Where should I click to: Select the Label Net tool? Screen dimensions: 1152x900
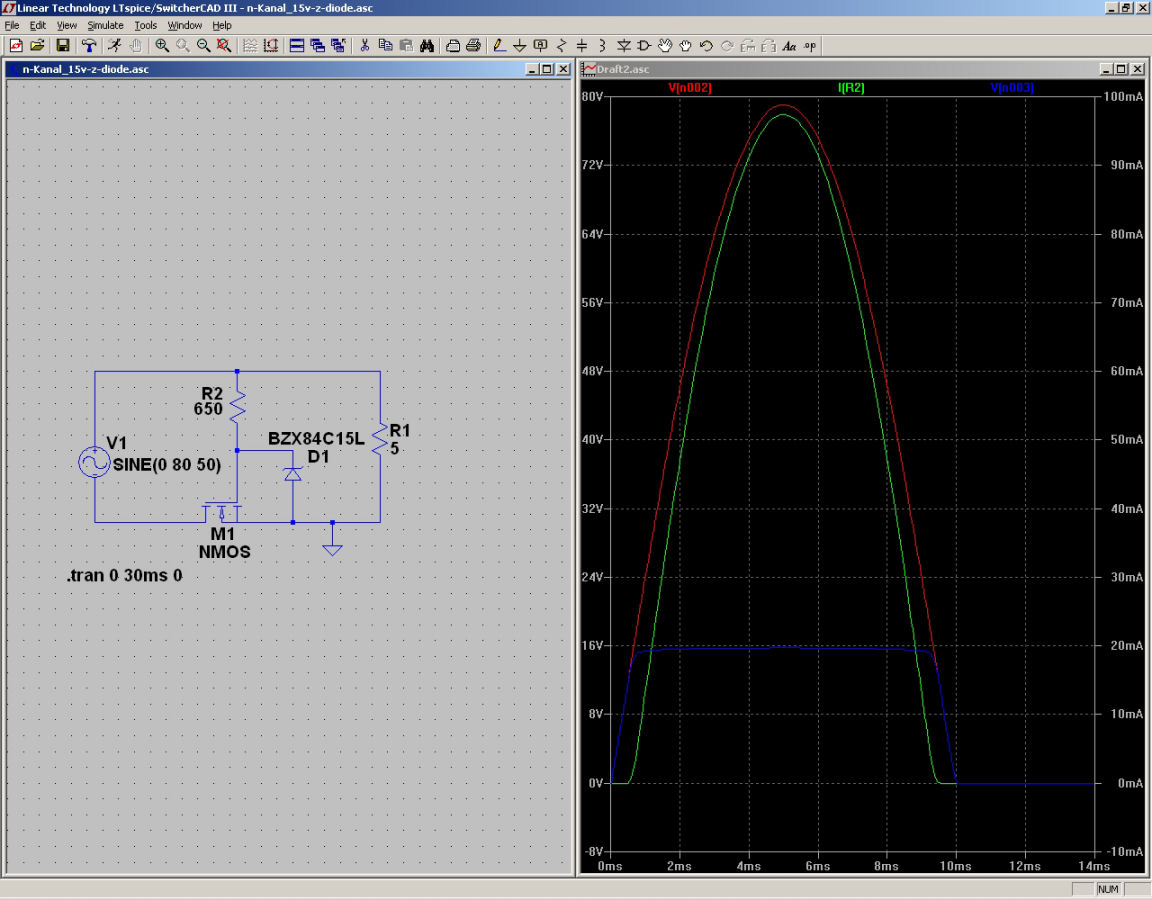click(540, 46)
